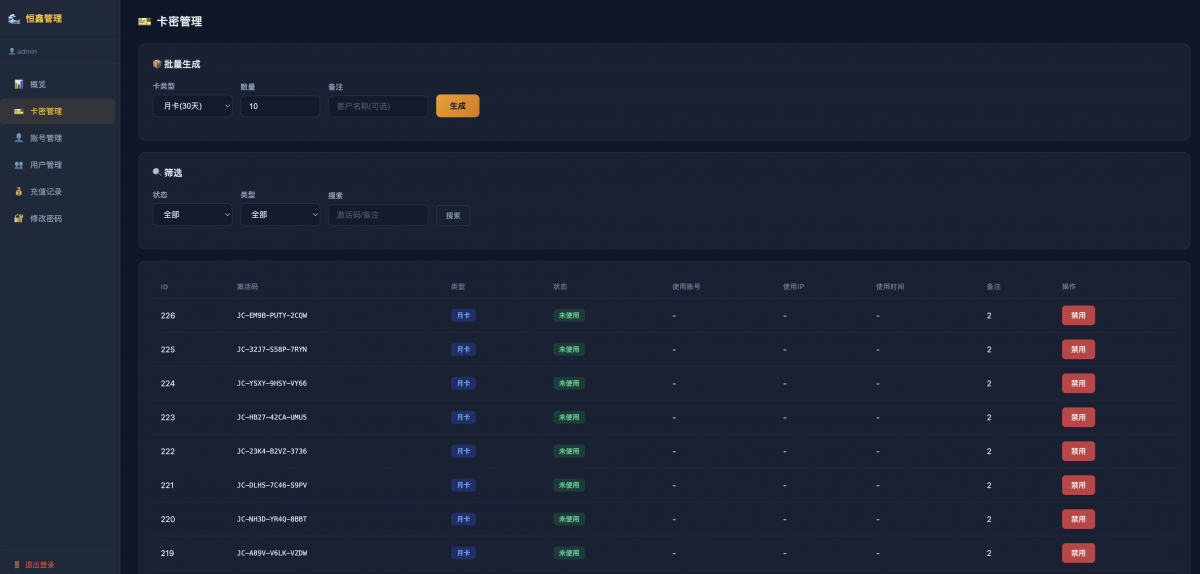The height and width of the screenshot is (574, 1200).
Task: Click activation code JC-YSXY-9HSY-VY66
Action: 272,383
